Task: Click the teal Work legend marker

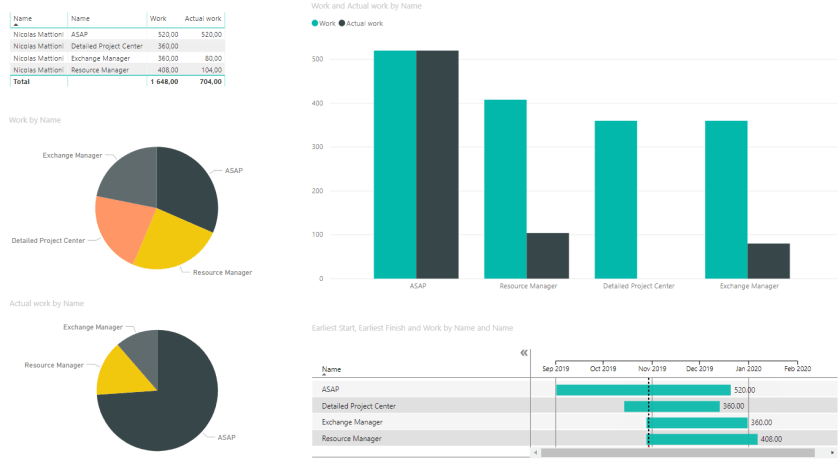Action: [315, 22]
